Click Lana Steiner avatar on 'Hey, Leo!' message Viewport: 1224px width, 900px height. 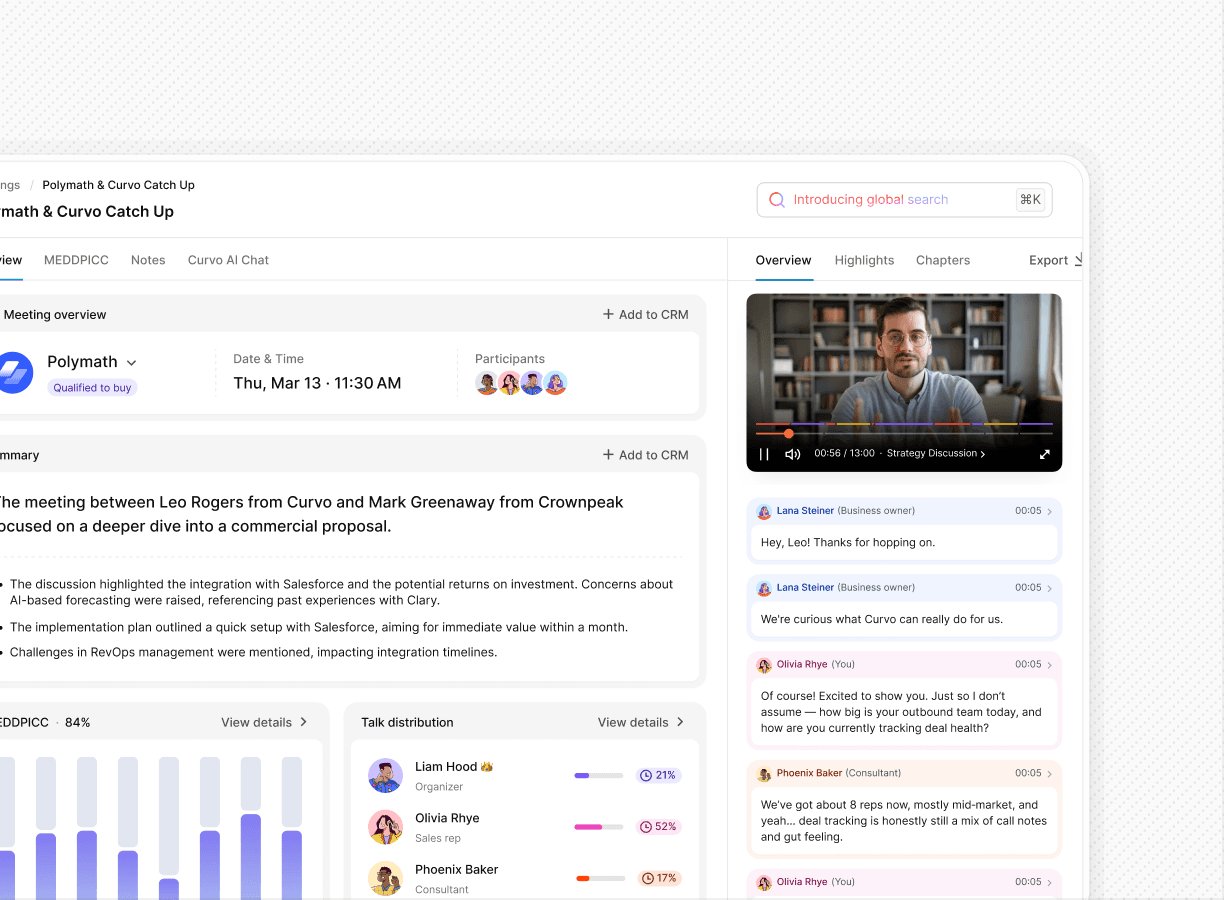[x=764, y=511]
